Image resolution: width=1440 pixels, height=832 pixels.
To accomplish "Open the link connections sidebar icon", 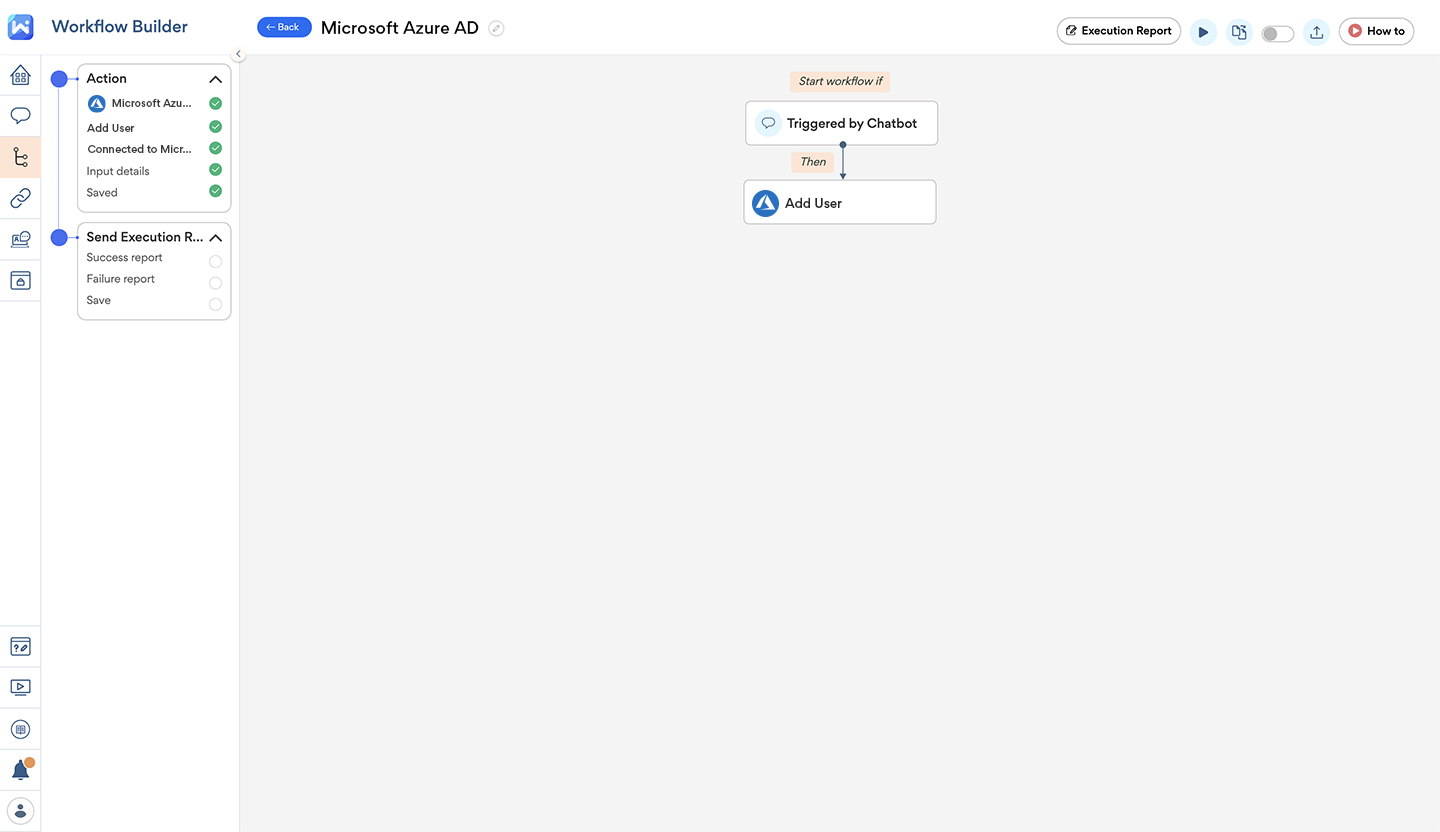I will [x=20, y=198].
